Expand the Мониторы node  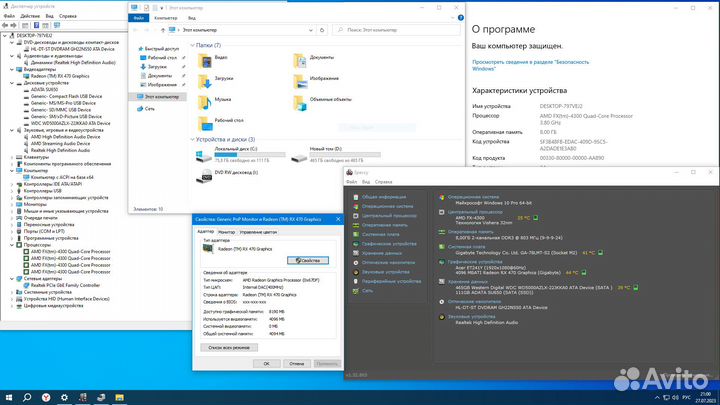pos(12,204)
